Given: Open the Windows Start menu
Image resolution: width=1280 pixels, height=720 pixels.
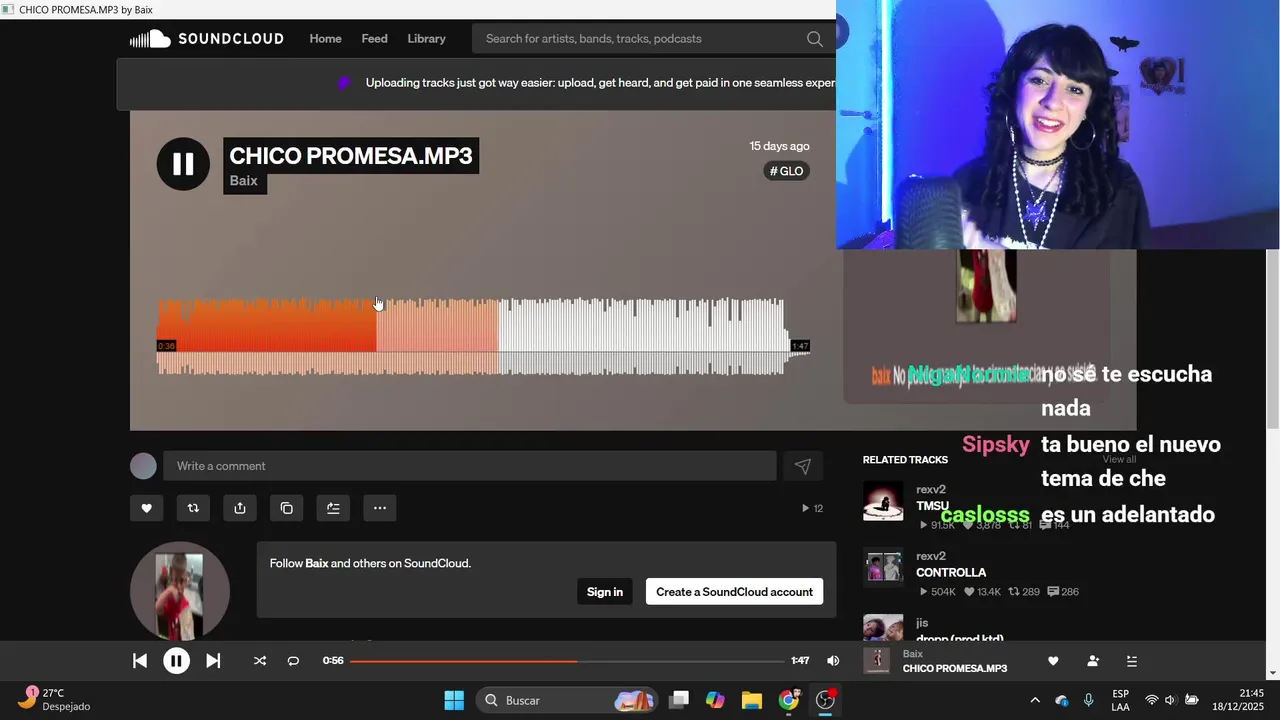Looking at the screenshot, I should tap(454, 700).
